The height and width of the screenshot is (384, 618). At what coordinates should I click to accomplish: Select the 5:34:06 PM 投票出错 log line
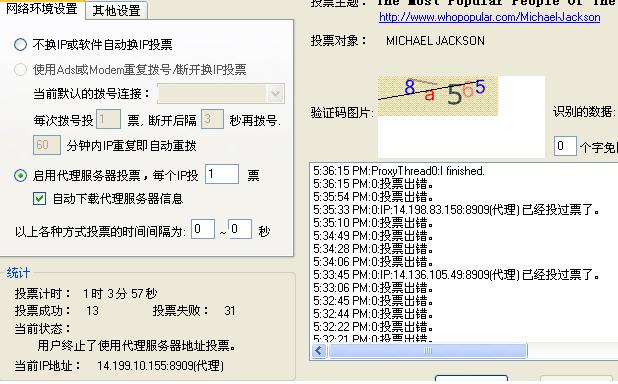(373, 262)
